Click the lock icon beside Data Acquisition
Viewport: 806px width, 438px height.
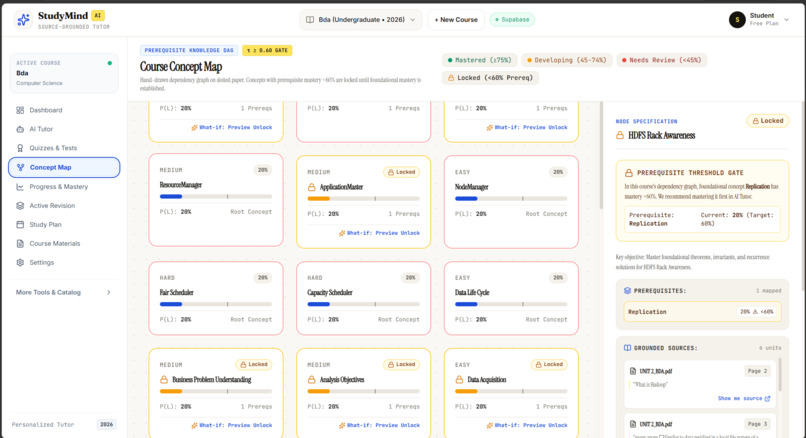coord(459,379)
